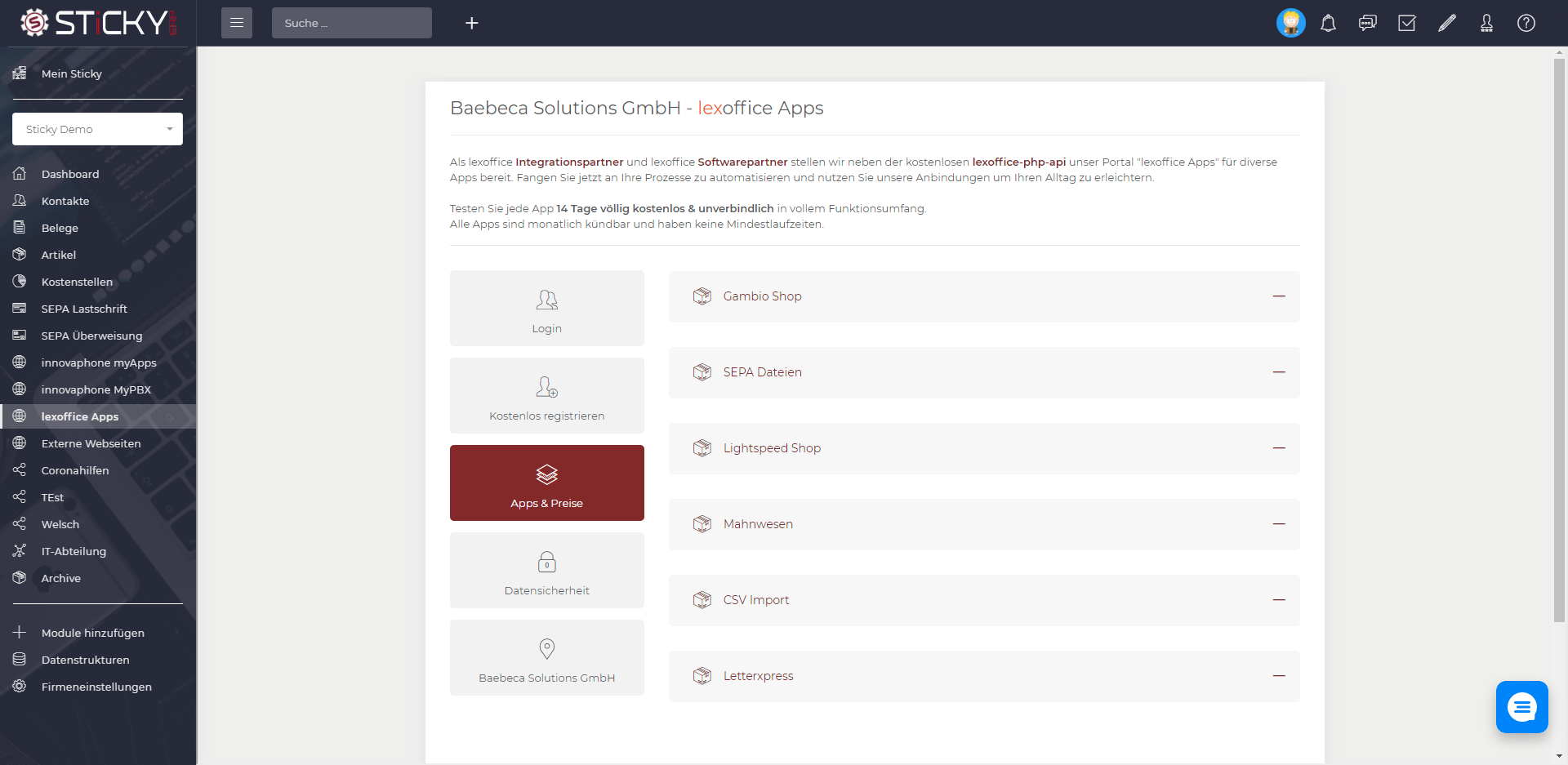Image resolution: width=1568 pixels, height=765 pixels.
Task: Click the Apps & Preise tile
Action: point(547,483)
